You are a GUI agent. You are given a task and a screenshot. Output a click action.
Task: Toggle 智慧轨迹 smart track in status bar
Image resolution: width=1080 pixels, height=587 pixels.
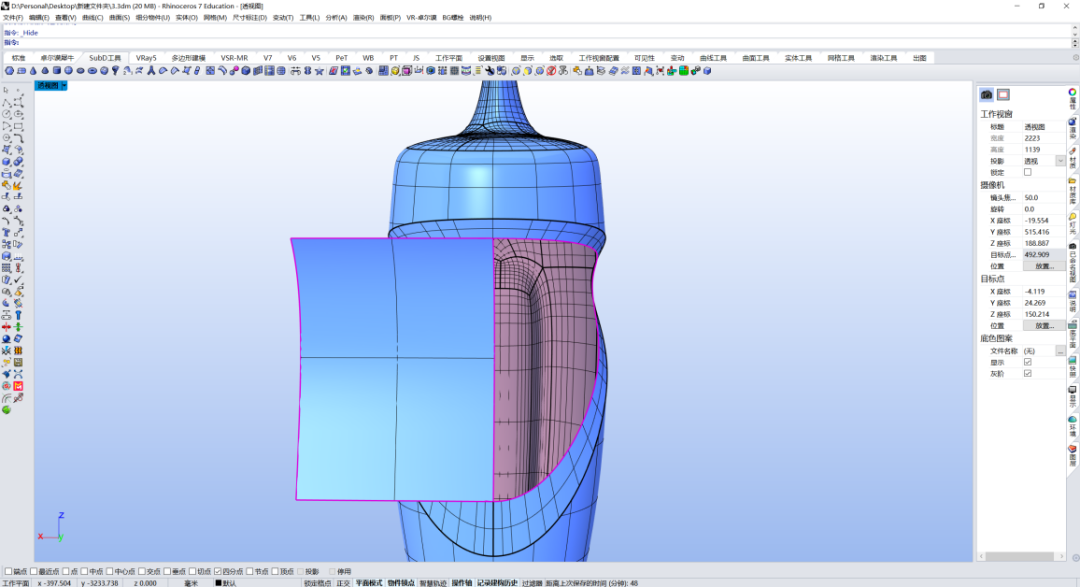tap(433, 583)
